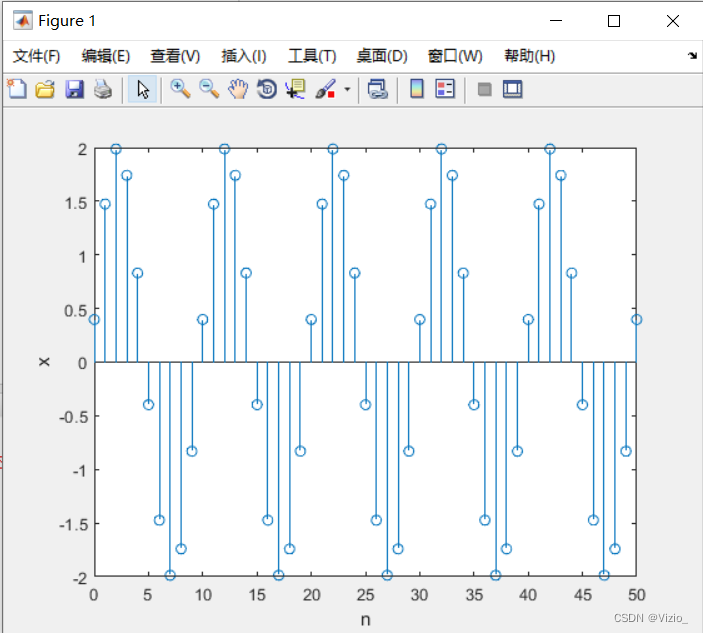Print the figure using the printer icon
The width and height of the screenshot is (703, 633).
tap(103, 89)
